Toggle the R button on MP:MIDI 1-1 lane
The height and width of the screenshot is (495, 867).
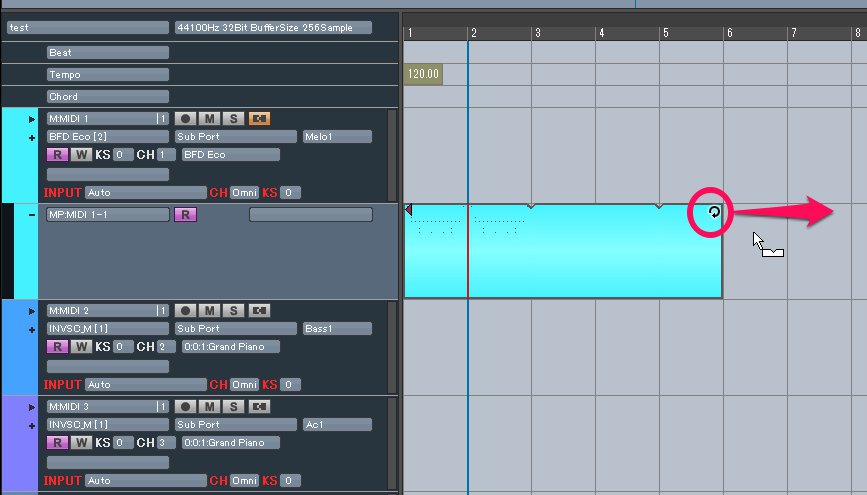coord(185,215)
